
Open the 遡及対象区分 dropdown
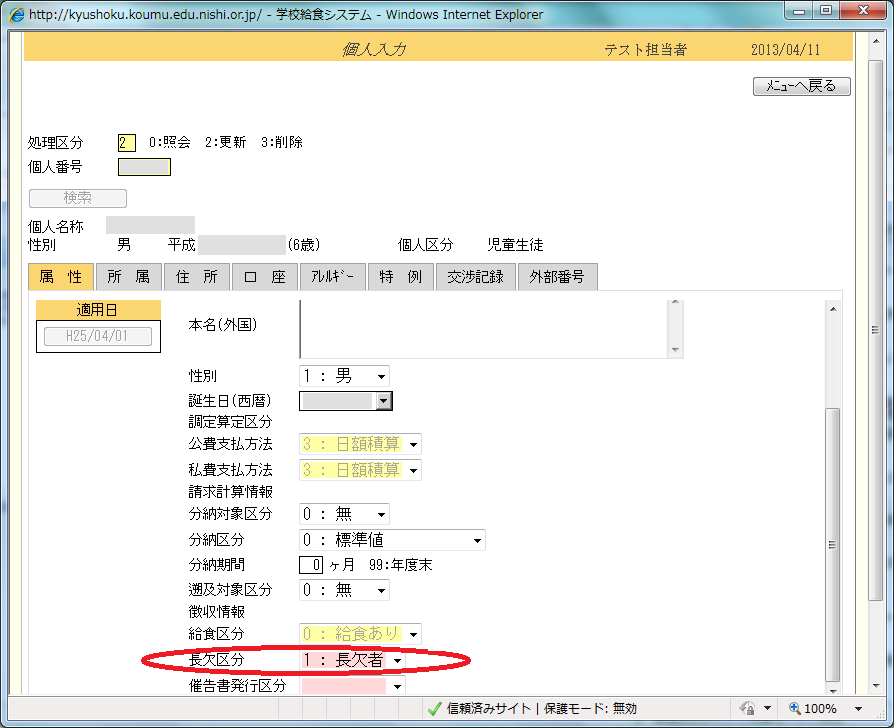[x=381, y=591]
